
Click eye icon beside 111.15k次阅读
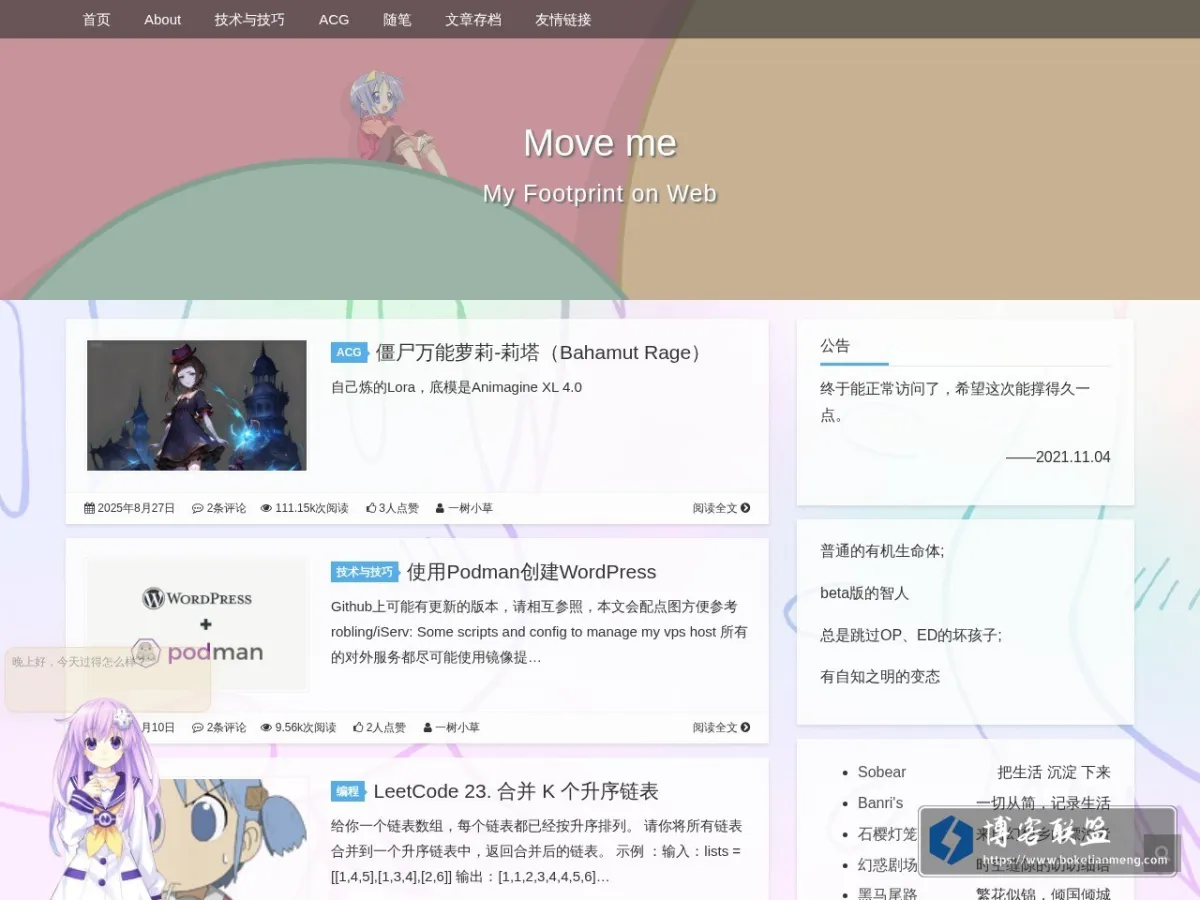(x=266, y=508)
